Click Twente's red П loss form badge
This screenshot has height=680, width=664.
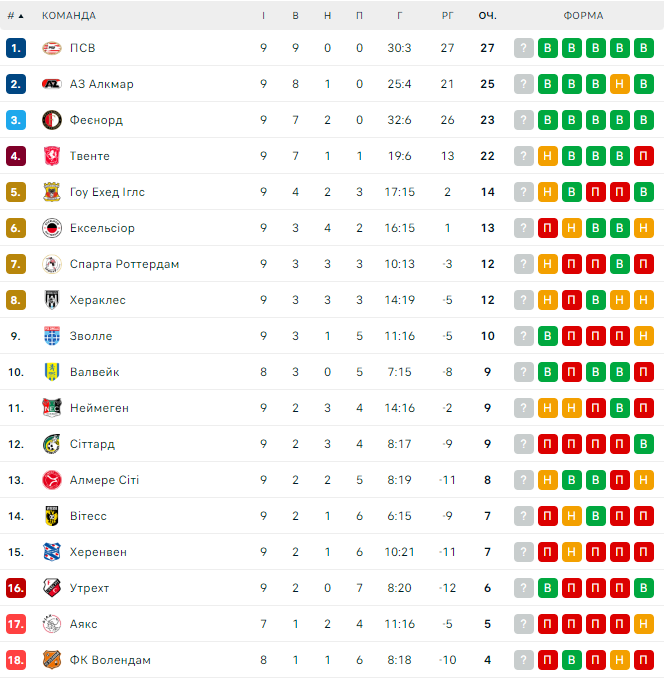643,156
